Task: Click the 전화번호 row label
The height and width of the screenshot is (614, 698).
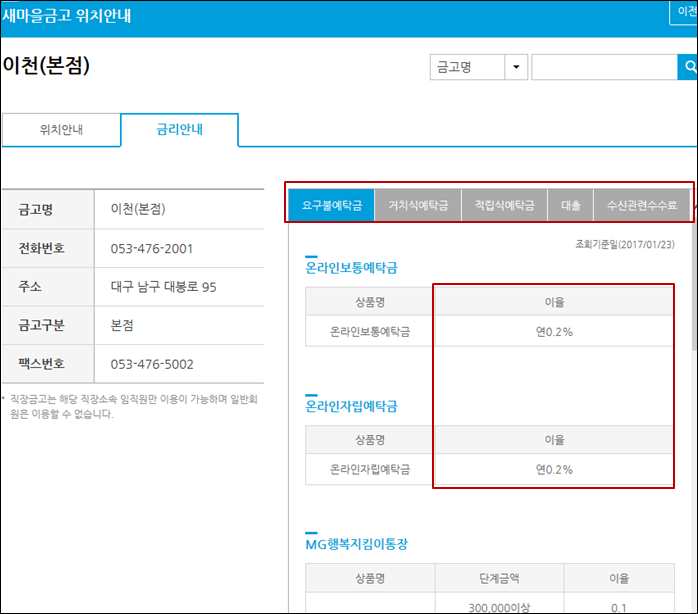Action: point(41,248)
